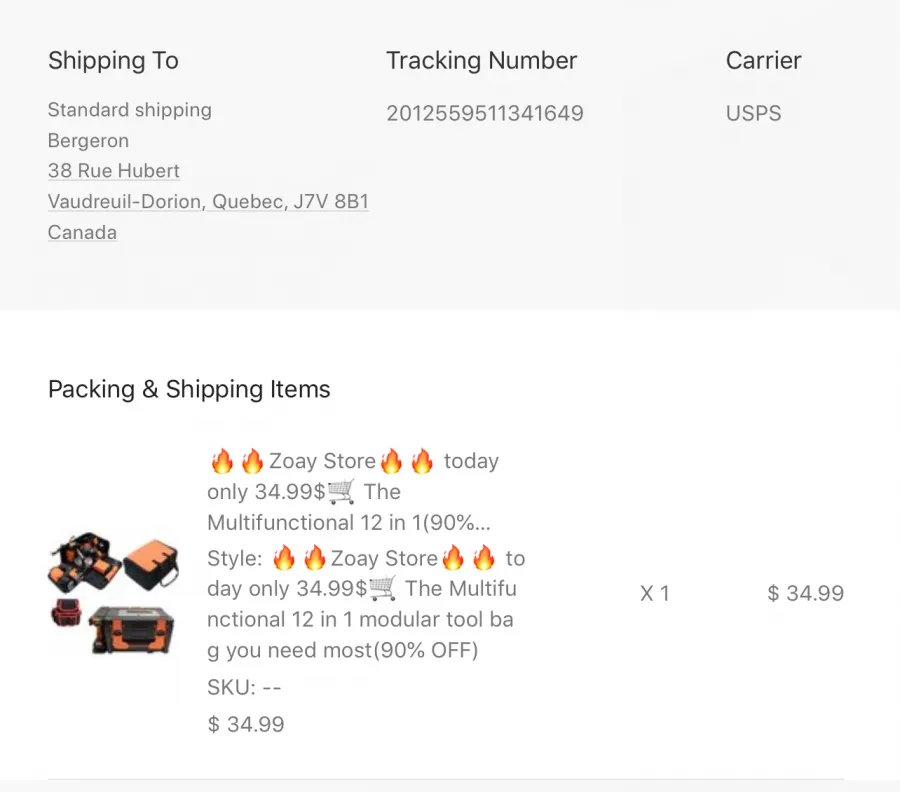Click the Carrier heading
The width and height of the screenshot is (900, 792).
point(763,60)
